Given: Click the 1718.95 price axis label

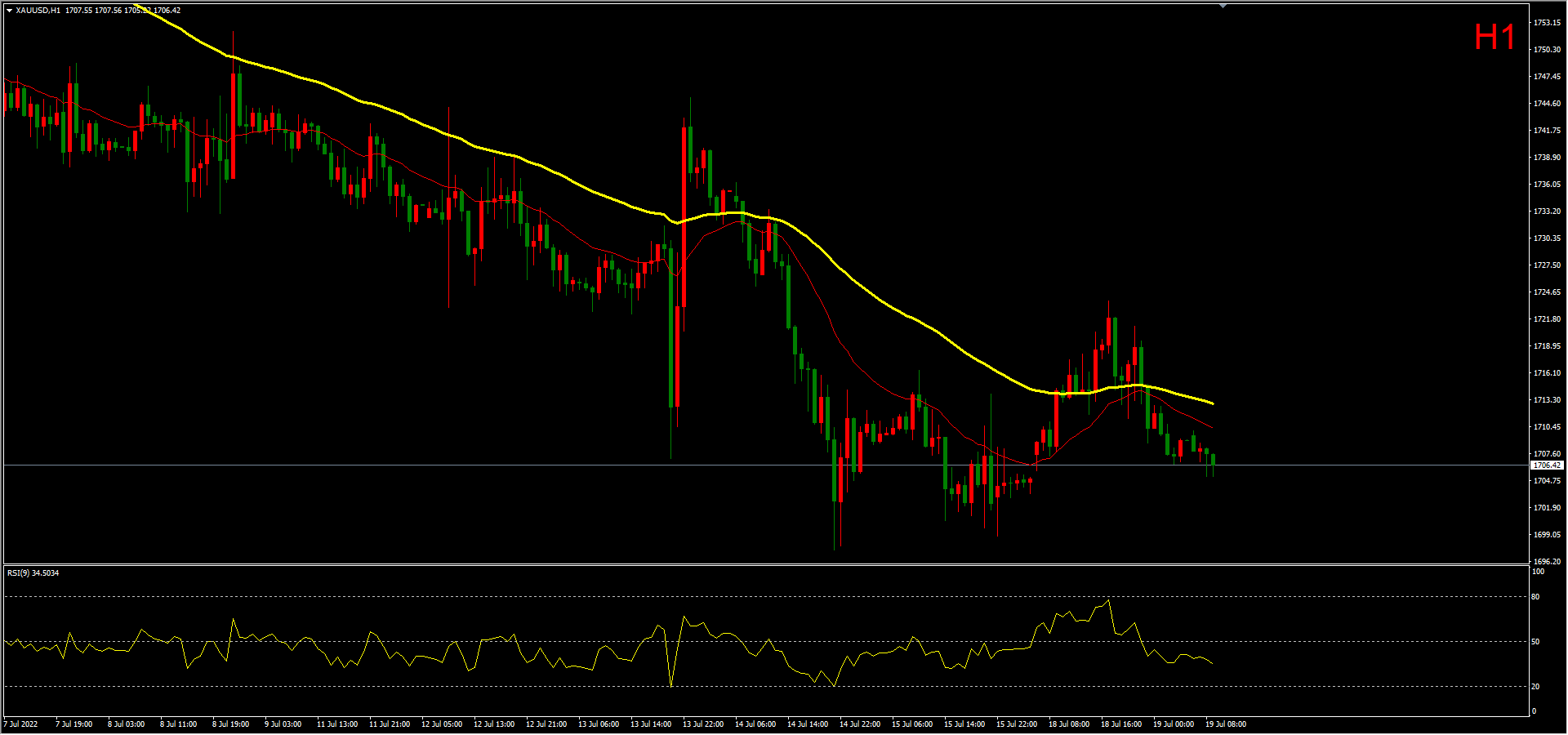Looking at the screenshot, I should [x=1547, y=346].
